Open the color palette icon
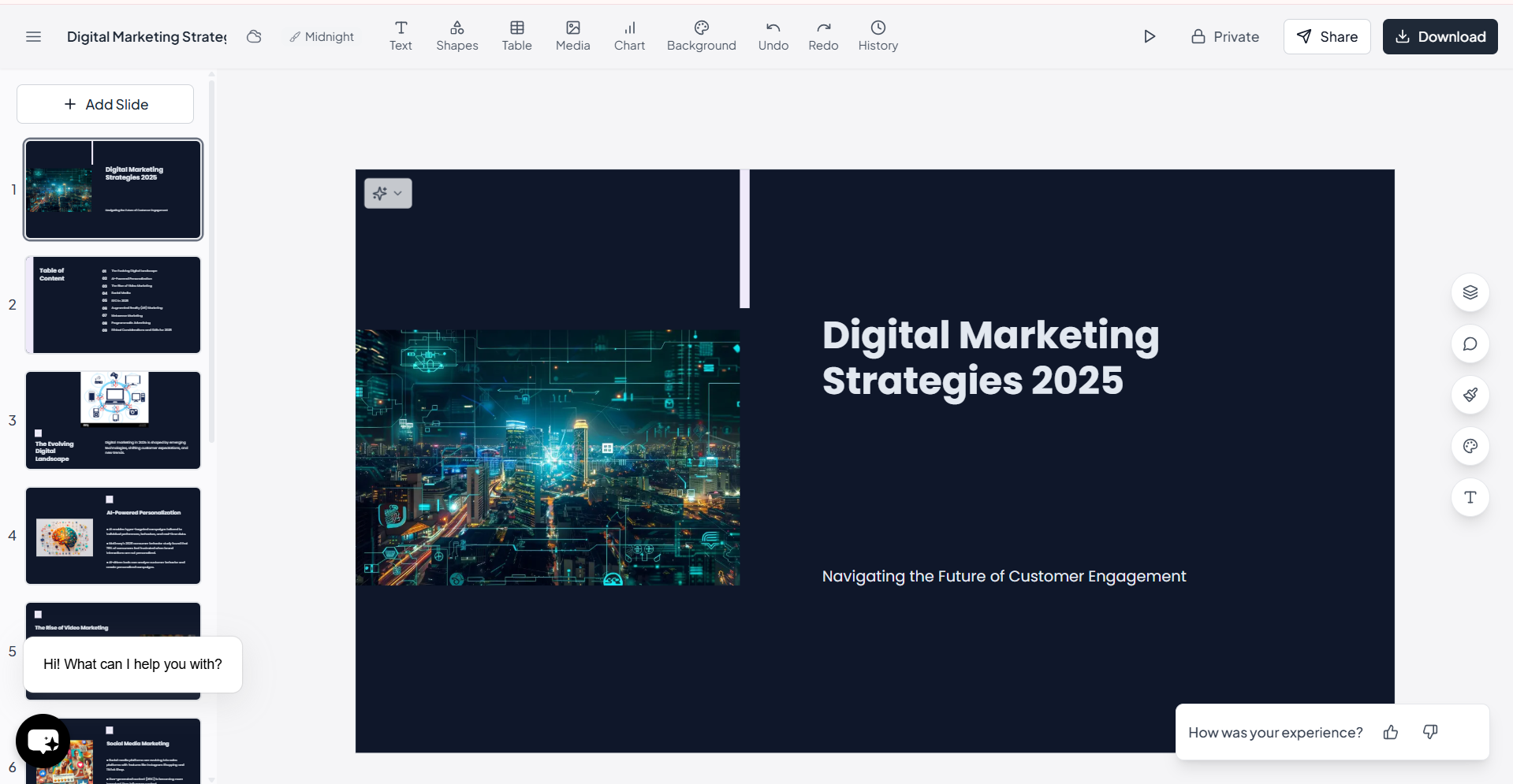This screenshot has height=784, width=1513. point(1470,447)
